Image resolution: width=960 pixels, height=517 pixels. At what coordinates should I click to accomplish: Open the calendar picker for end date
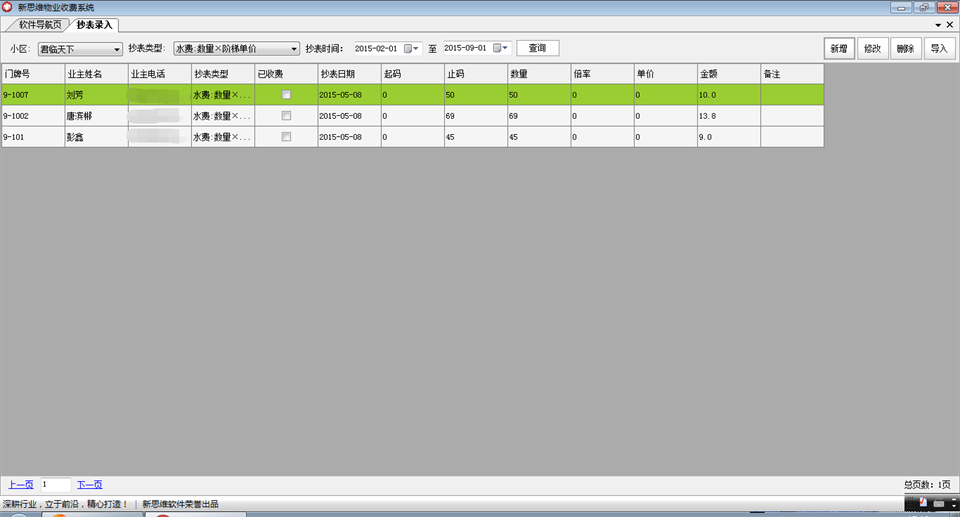click(x=500, y=48)
